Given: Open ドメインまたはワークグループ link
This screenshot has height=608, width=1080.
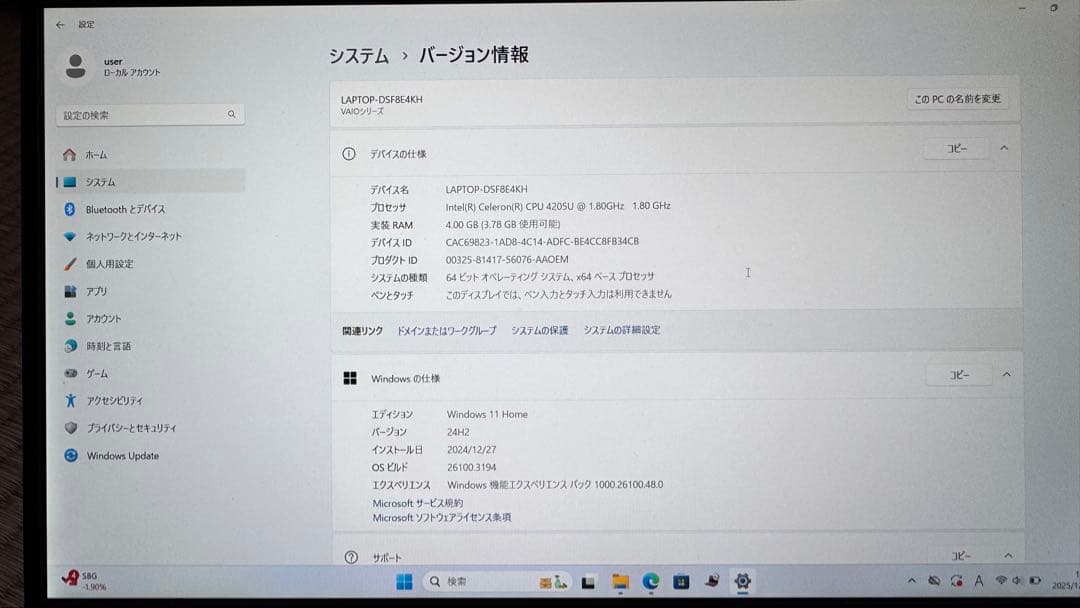Looking at the screenshot, I should [x=446, y=331].
